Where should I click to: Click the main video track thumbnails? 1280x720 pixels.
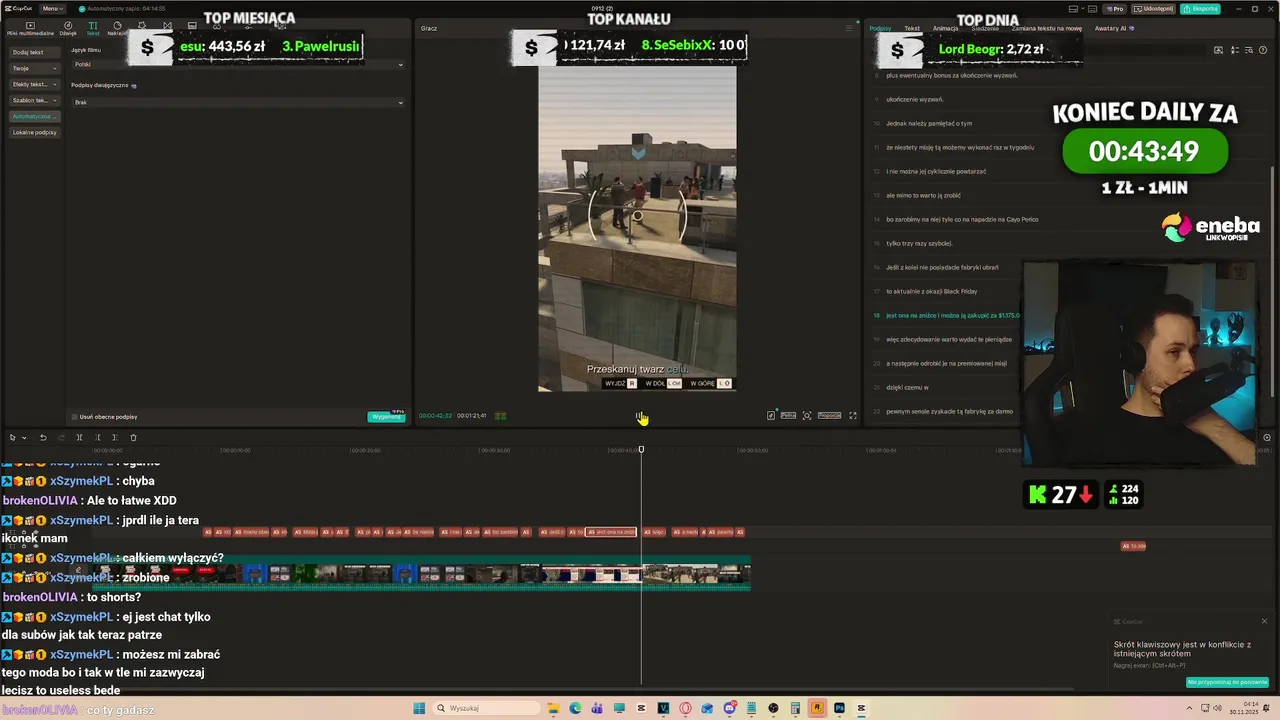[420, 573]
